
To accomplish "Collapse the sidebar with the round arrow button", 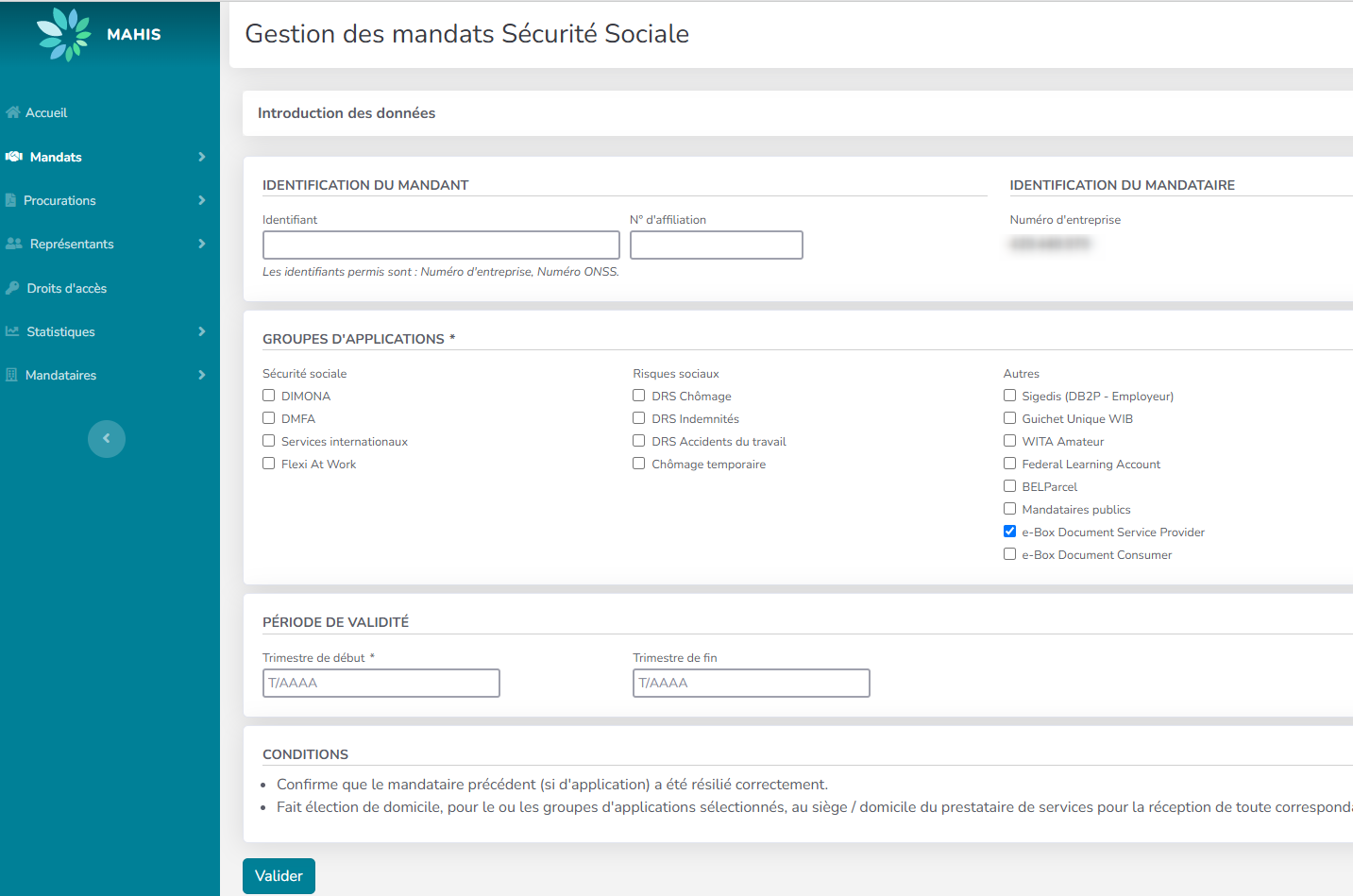I will pos(107,439).
